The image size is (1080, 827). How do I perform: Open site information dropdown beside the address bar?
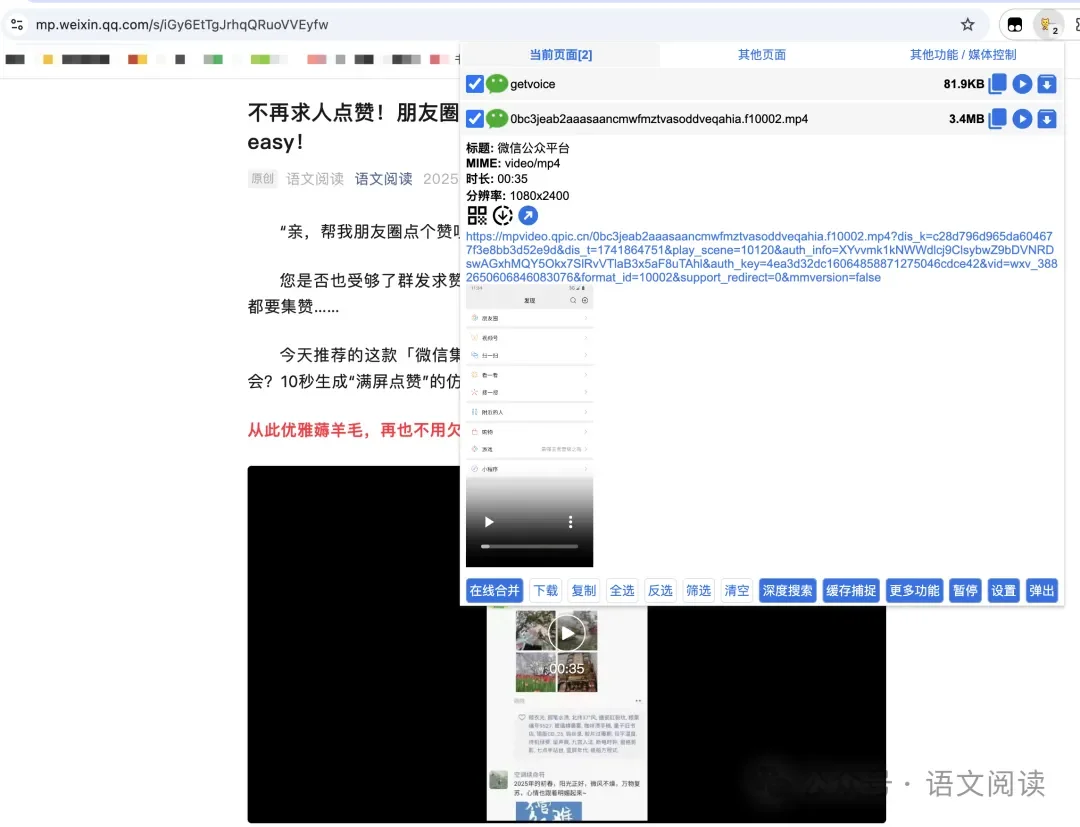(x=16, y=23)
